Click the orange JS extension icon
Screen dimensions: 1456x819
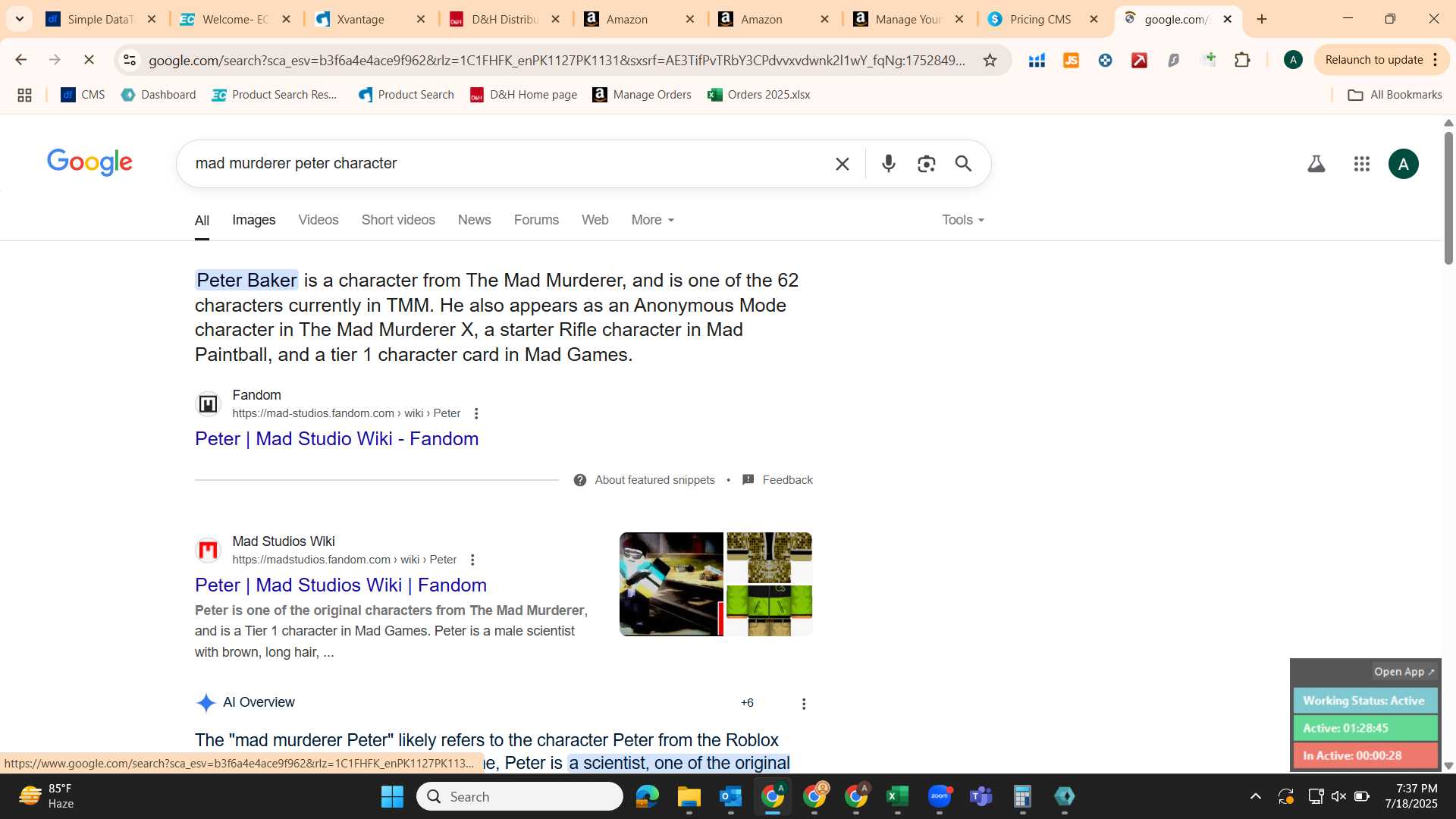pos(1071,60)
